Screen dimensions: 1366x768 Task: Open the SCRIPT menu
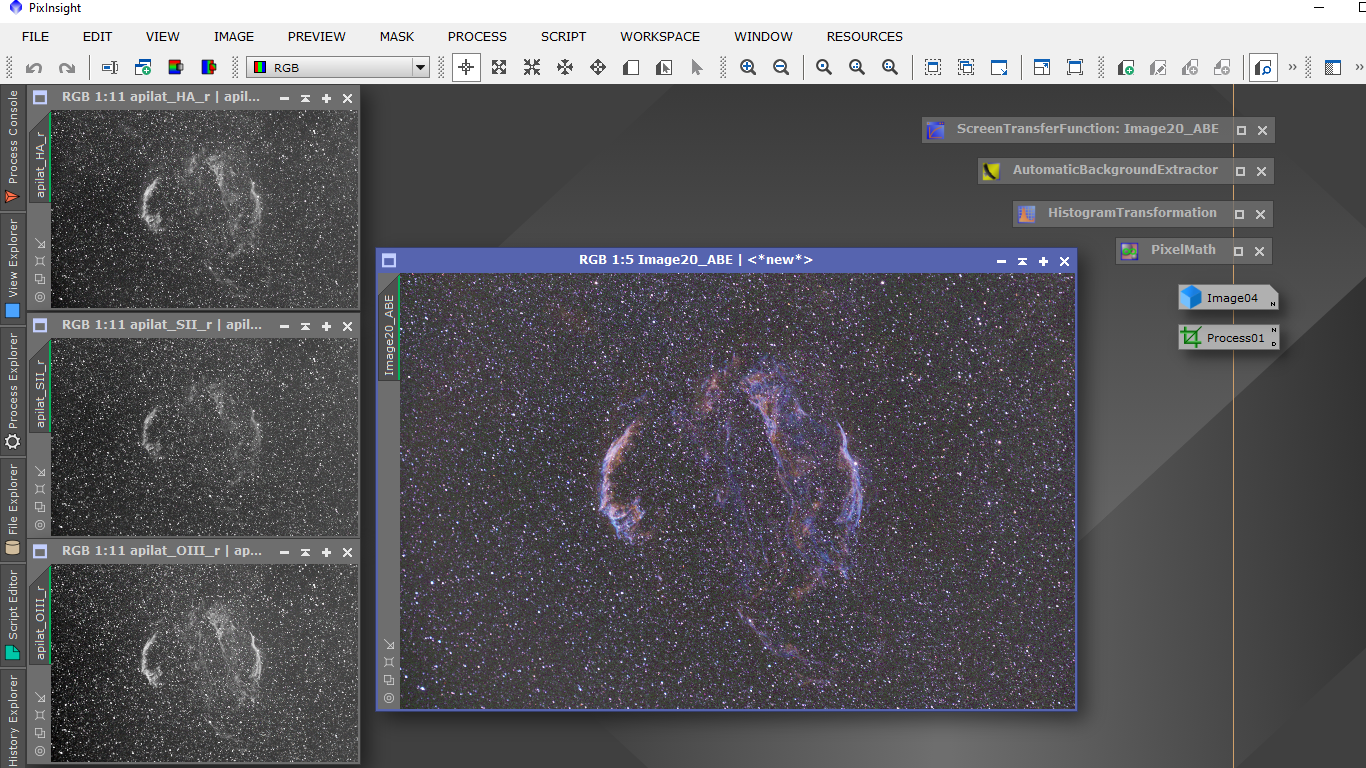[564, 36]
